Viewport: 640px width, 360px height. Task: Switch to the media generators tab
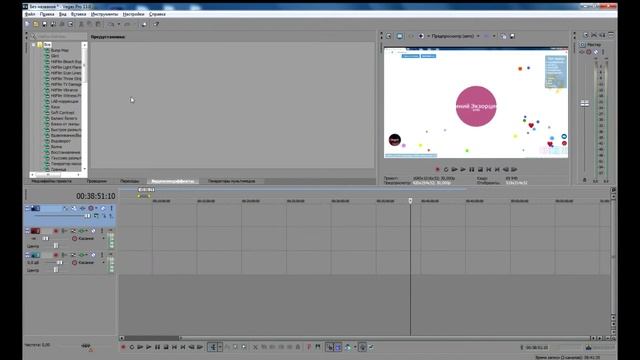pos(231,181)
